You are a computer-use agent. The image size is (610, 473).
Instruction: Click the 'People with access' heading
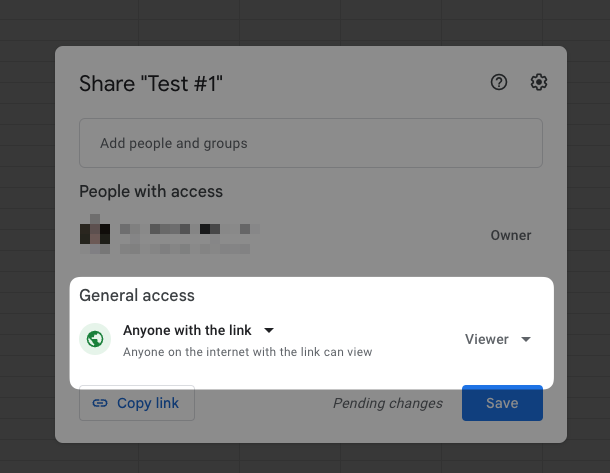(x=151, y=191)
